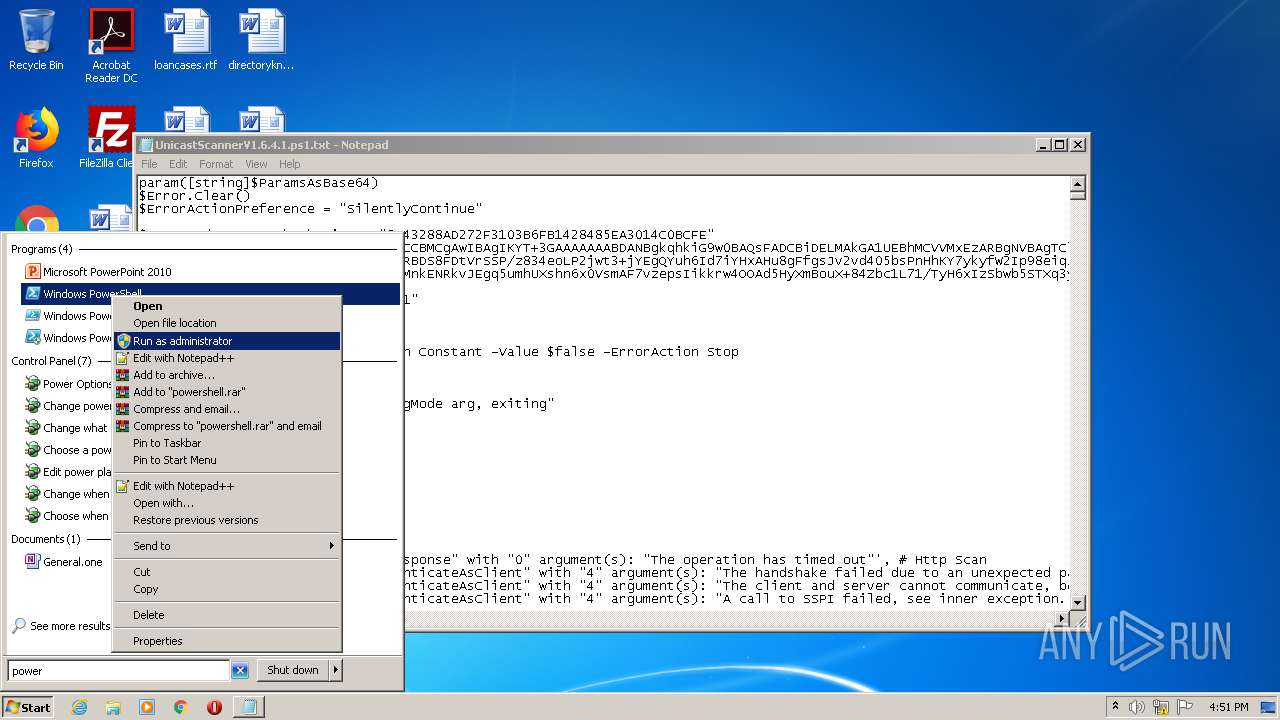This screenshot has height=720, width=1280.
Task: Expand the Send to submenu
Action: pyautogui.click(x=227, y=546)
